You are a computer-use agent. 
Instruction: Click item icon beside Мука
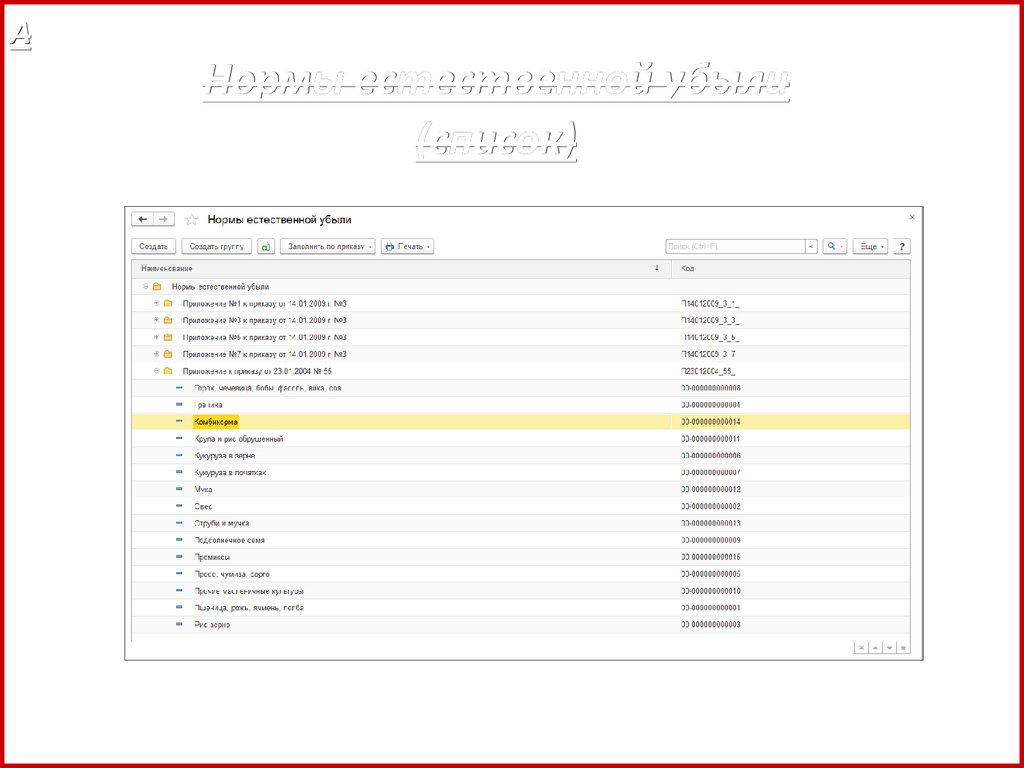coord(179,489)
